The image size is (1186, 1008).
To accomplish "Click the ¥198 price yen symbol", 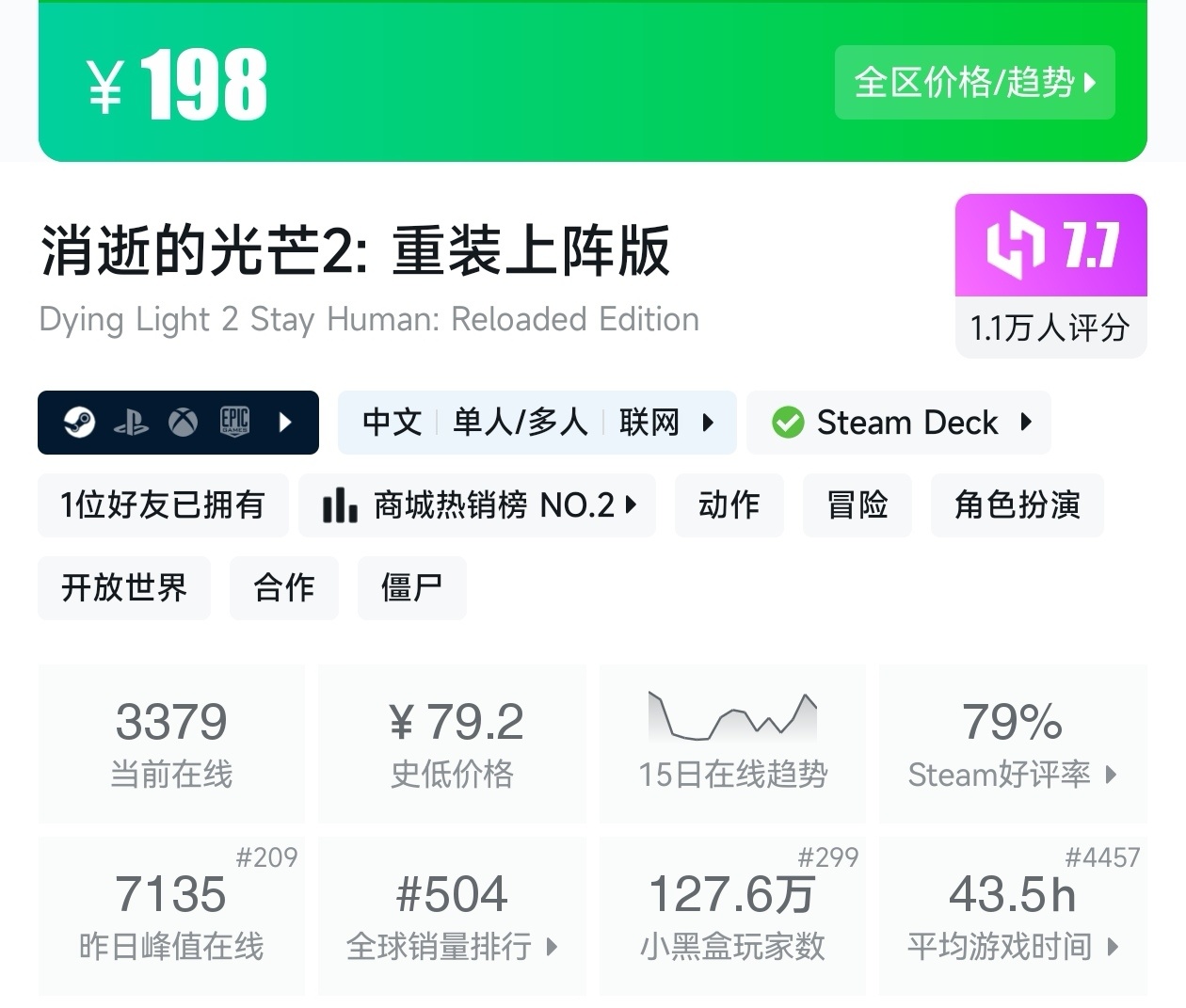I will [x=105, y=87].
